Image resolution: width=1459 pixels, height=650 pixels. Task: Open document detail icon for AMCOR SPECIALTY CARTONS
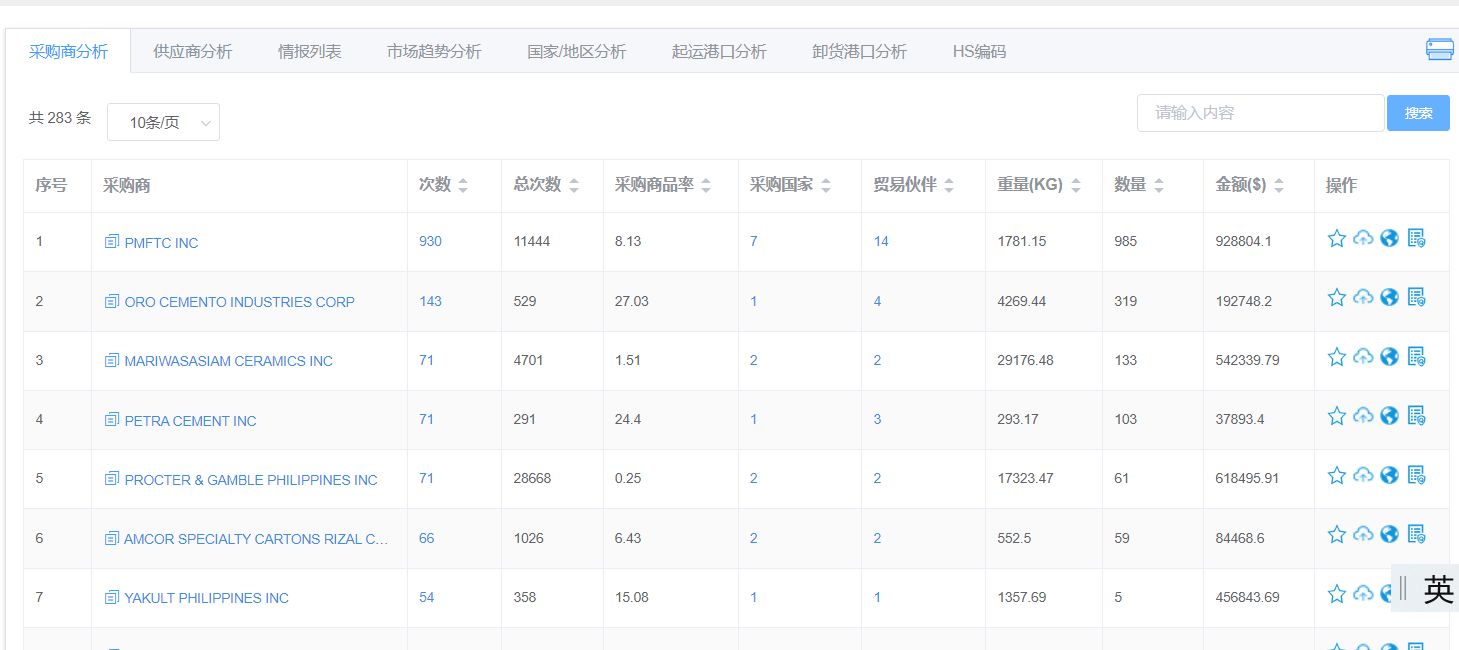click(x=1416, y=534)
